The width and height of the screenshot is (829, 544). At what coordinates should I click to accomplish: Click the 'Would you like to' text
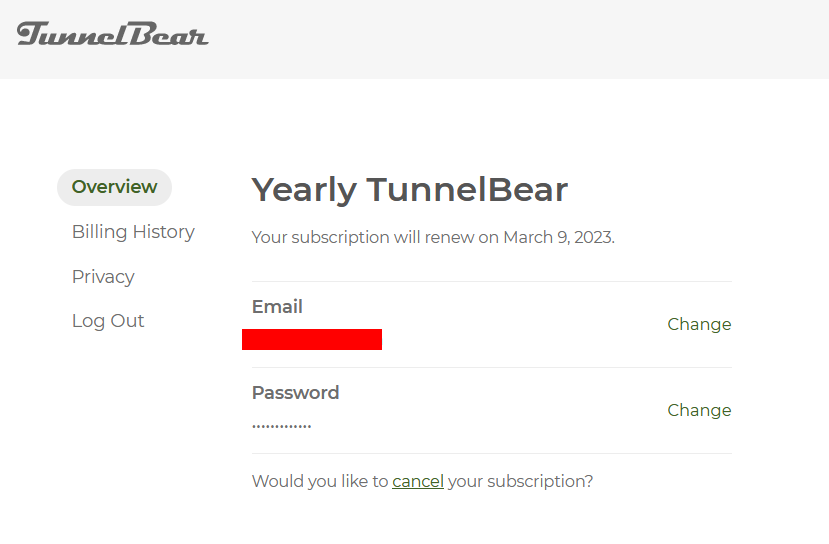pos(320,481)
